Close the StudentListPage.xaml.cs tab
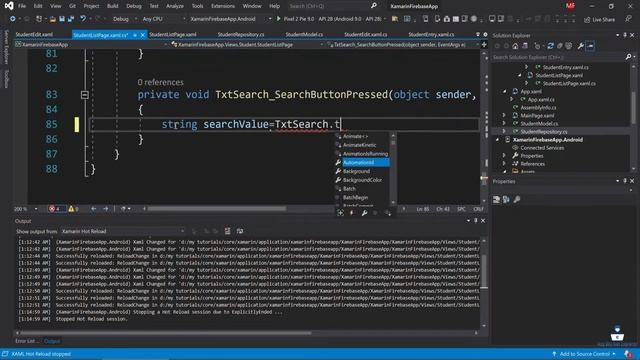Image resolution: width=640 pixels, height=360 pixels. click(142, 35)
